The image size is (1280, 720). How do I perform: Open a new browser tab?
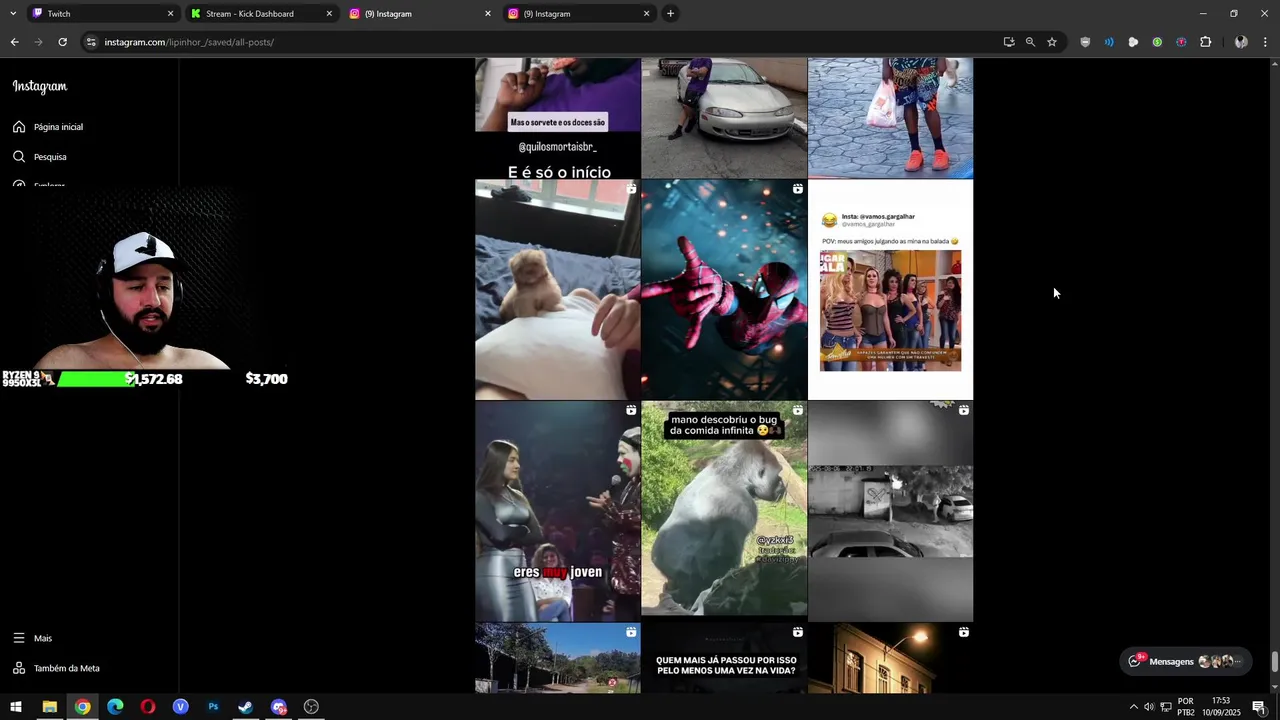pos(670,14)
